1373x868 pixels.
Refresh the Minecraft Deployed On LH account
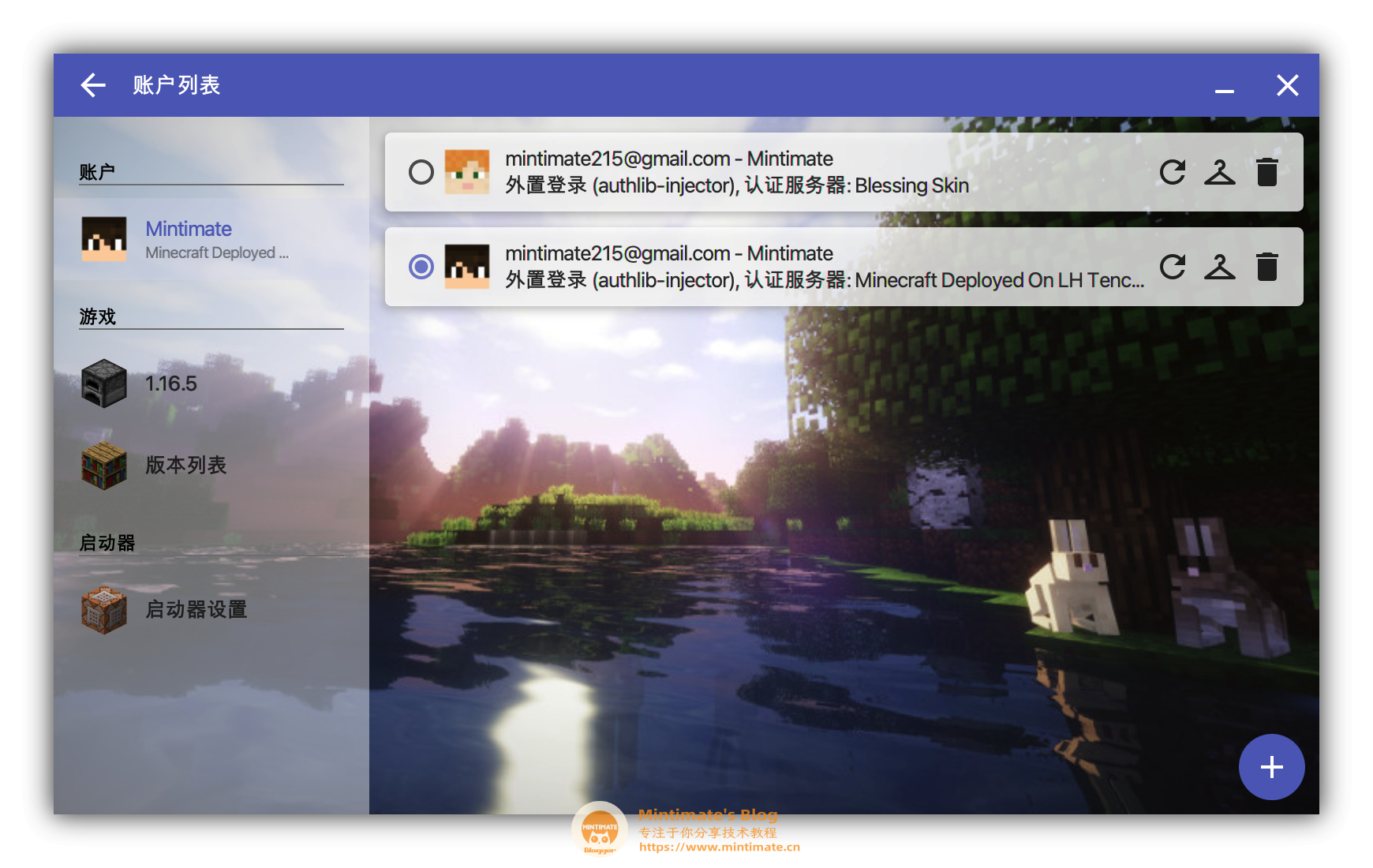1173,267
